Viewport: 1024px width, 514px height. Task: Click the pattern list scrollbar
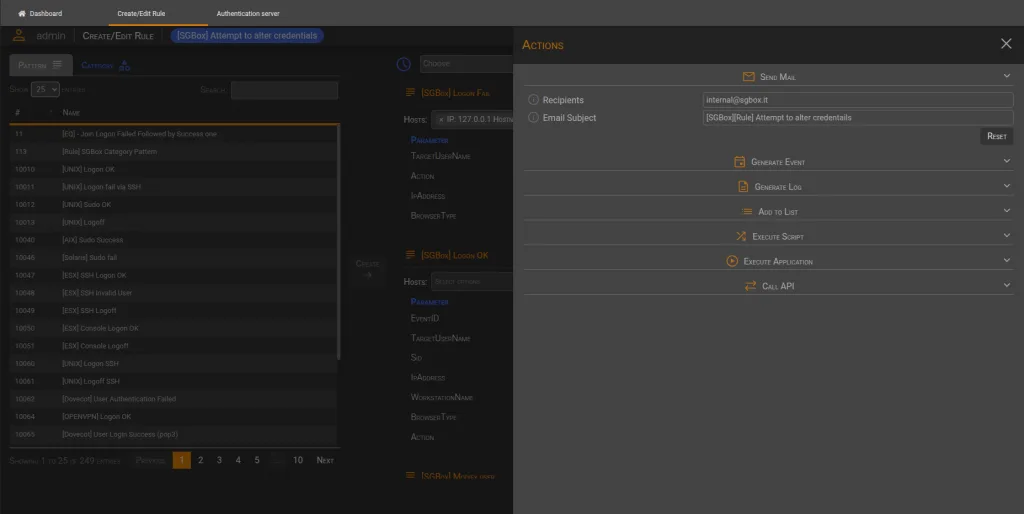point(338,242)
